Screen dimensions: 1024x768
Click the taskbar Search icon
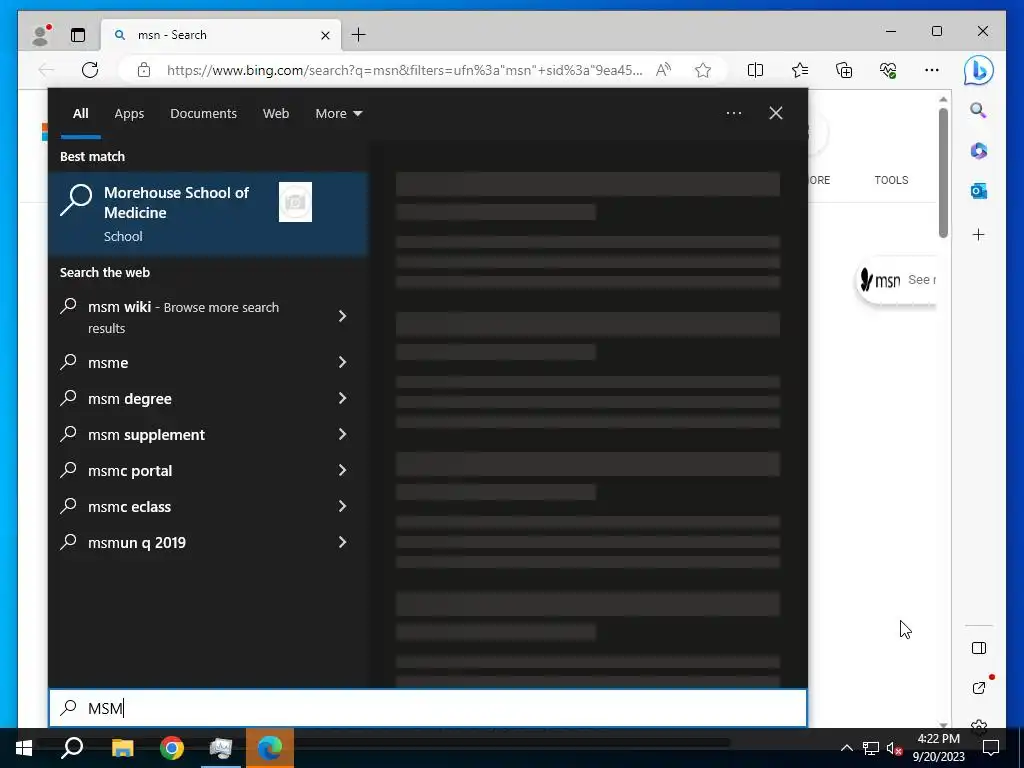coord(72,748)
